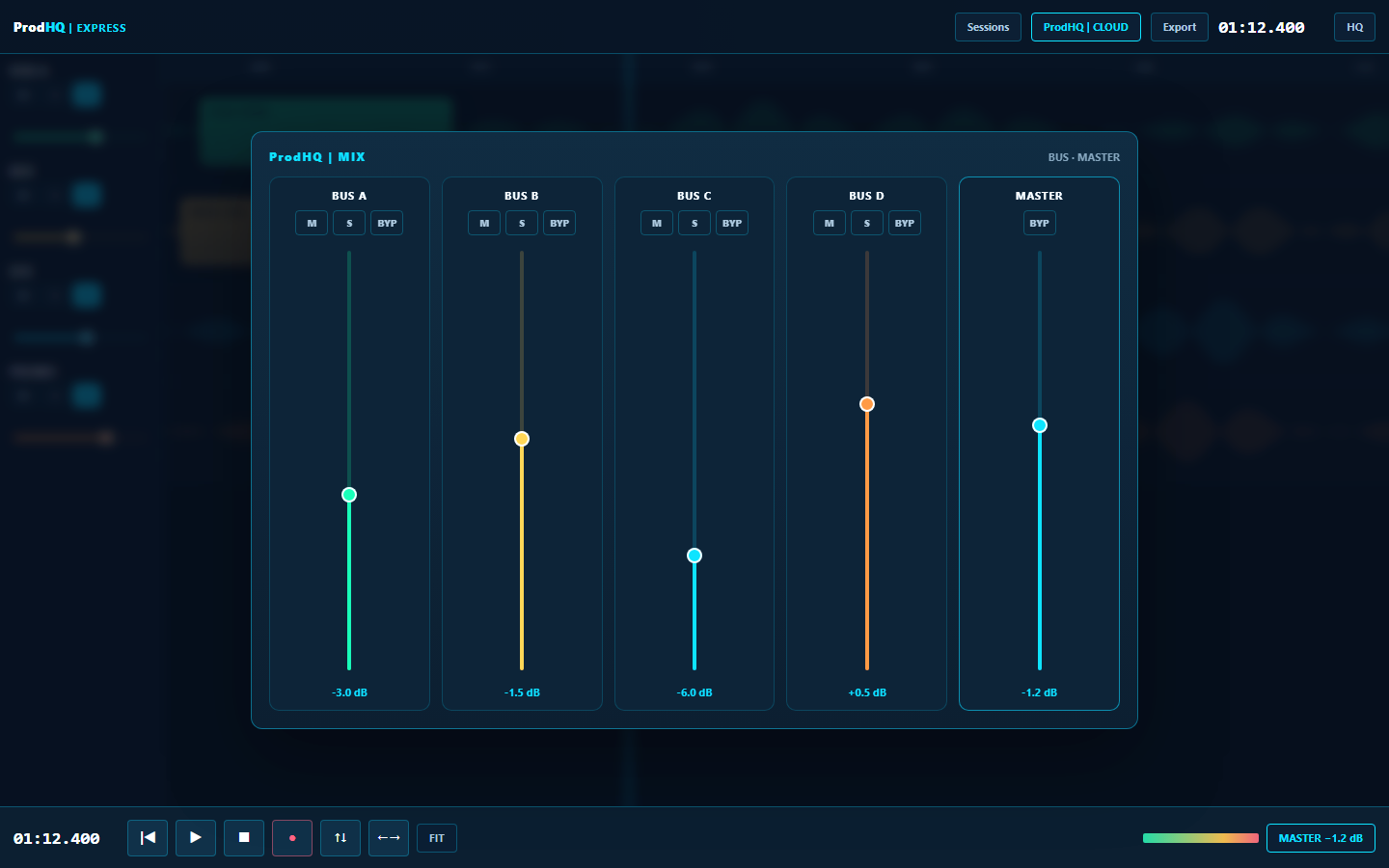Click the Bus D orange fader handle
This screenshot has height=868, width=1389.
click(x=867, y=404)
